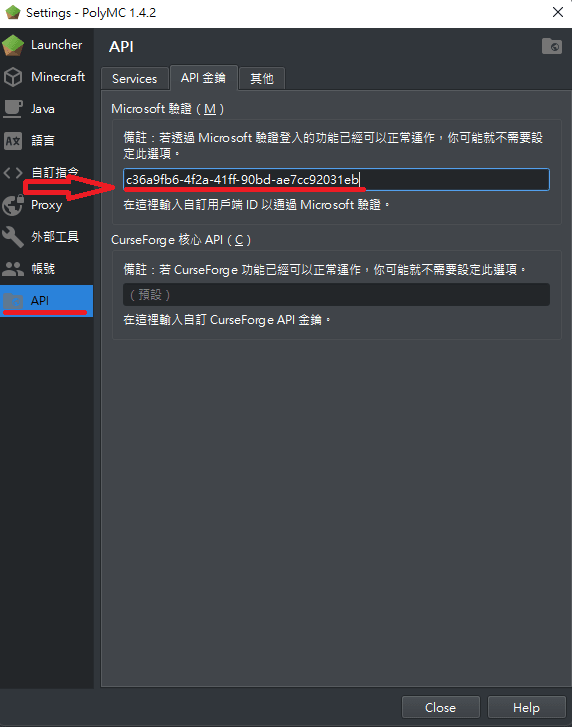Select the Proxy sidebar label

[x=46, y=205]
